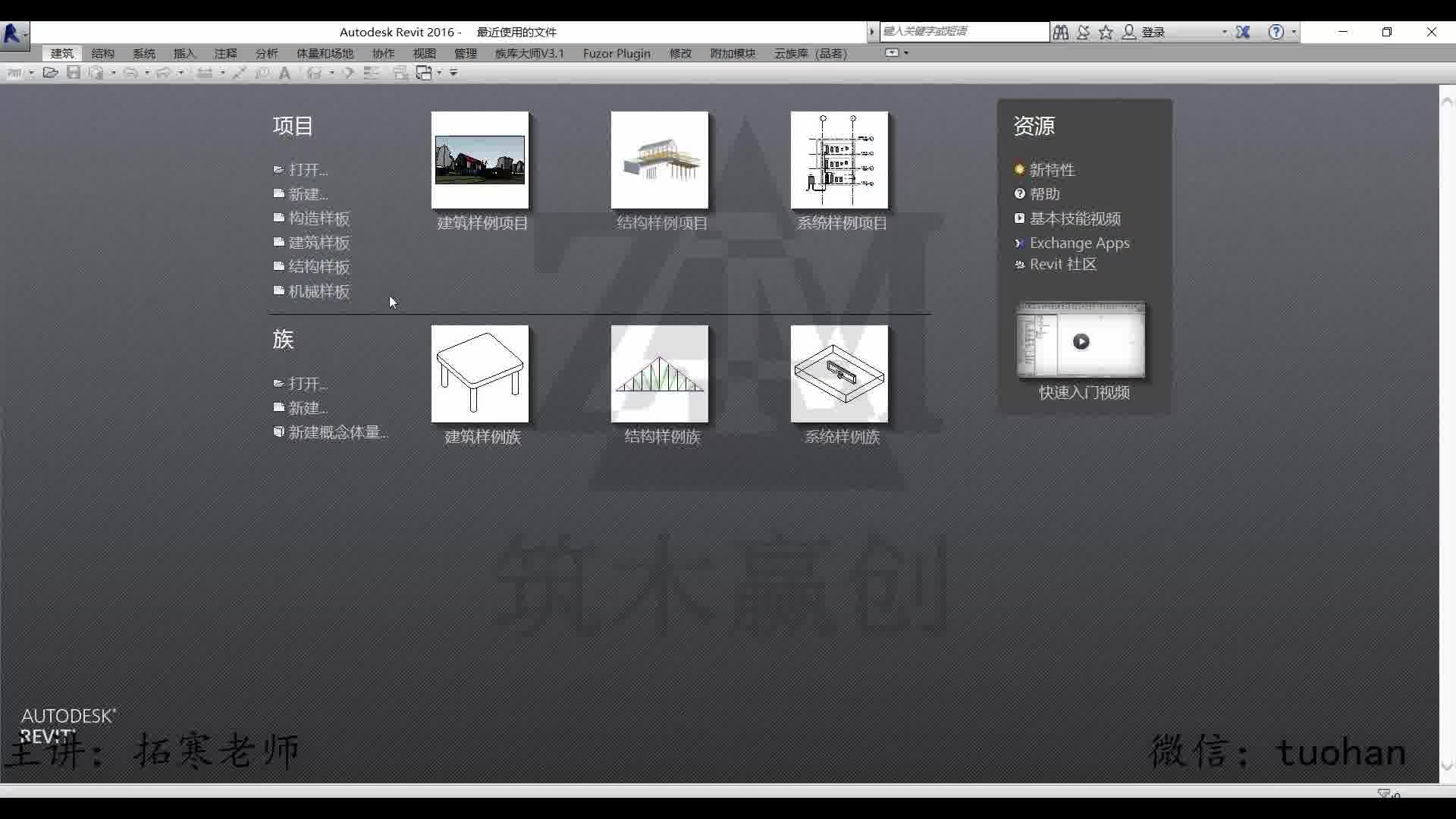Click the binoculars search icon
Screen dimensions: 1456x819
1061,32
